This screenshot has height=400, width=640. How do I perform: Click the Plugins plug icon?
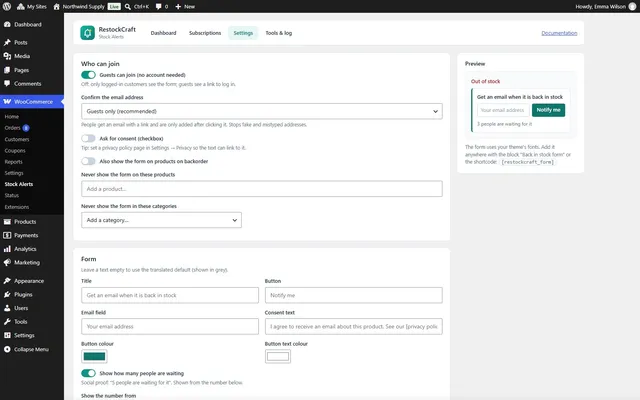coord(7,294)
